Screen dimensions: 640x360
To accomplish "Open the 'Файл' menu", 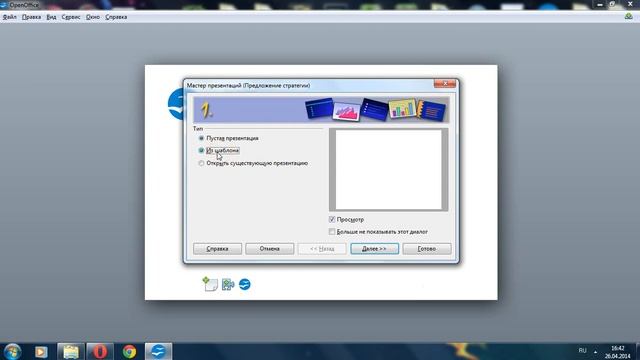I will point(9,17).
